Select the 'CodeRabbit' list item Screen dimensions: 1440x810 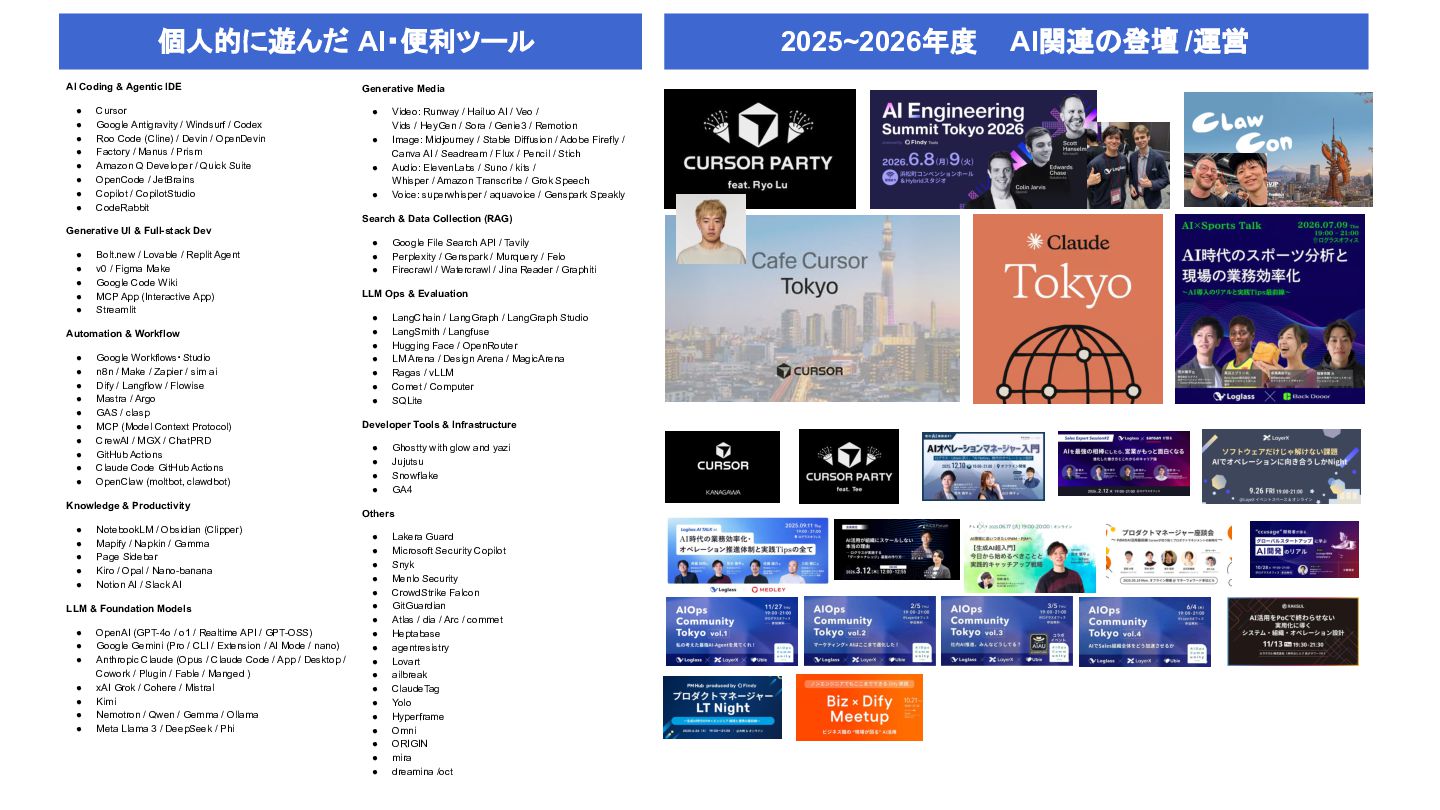point(122,208)
